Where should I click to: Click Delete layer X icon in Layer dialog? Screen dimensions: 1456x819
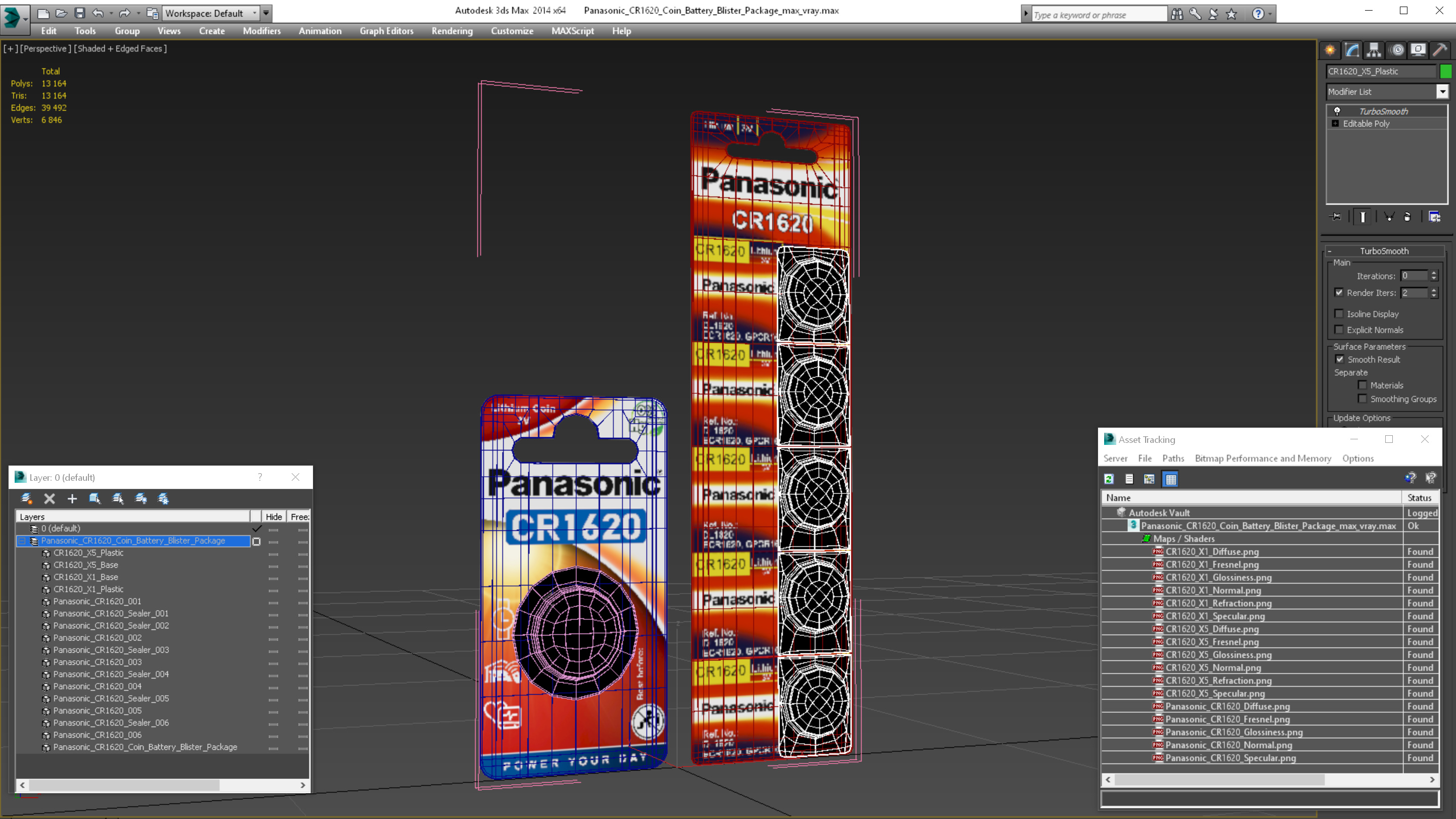49,498
